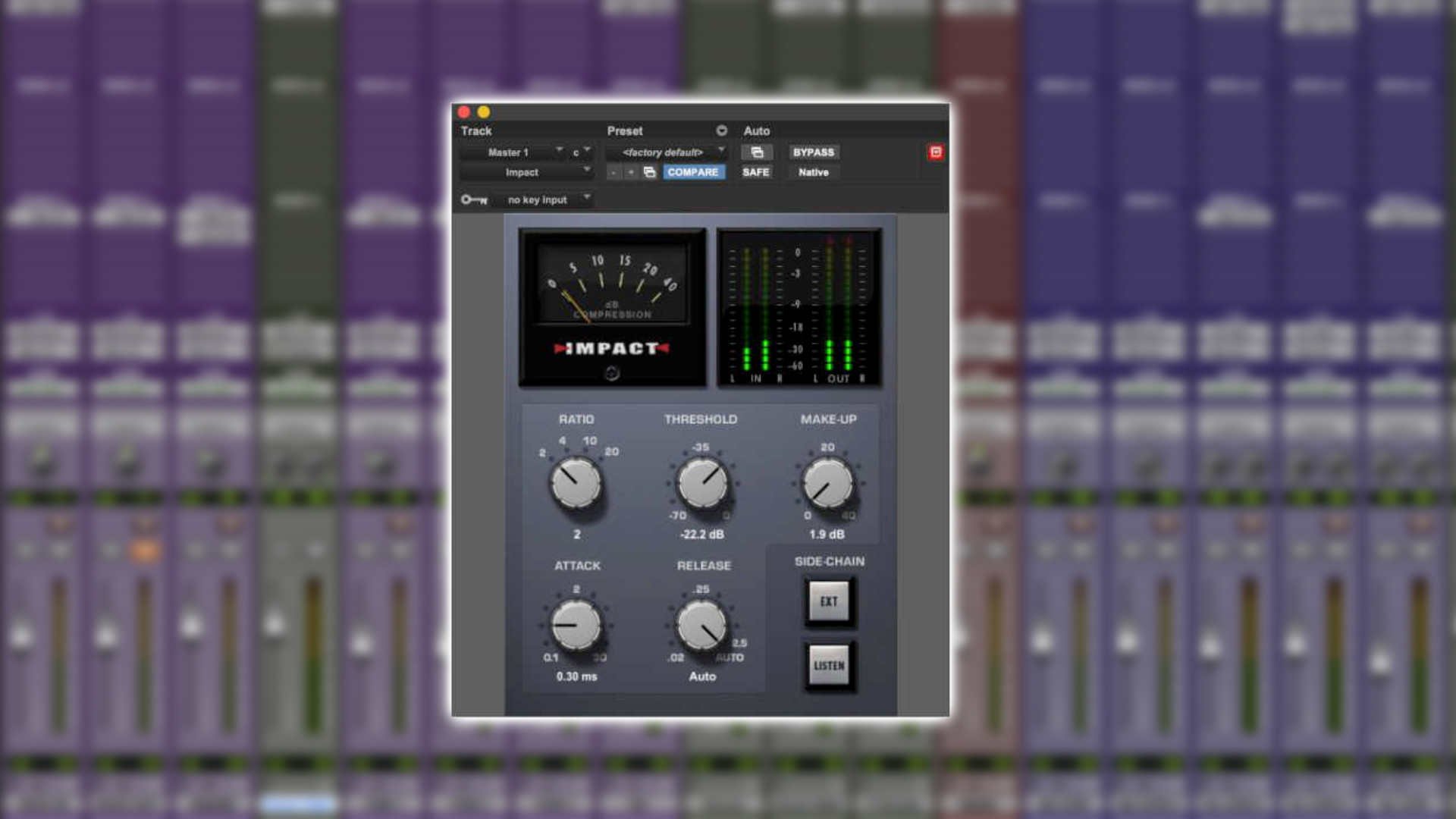Enable automation SAFE mode
This screenshot has height=819, width=1456.
coord(755,172)
